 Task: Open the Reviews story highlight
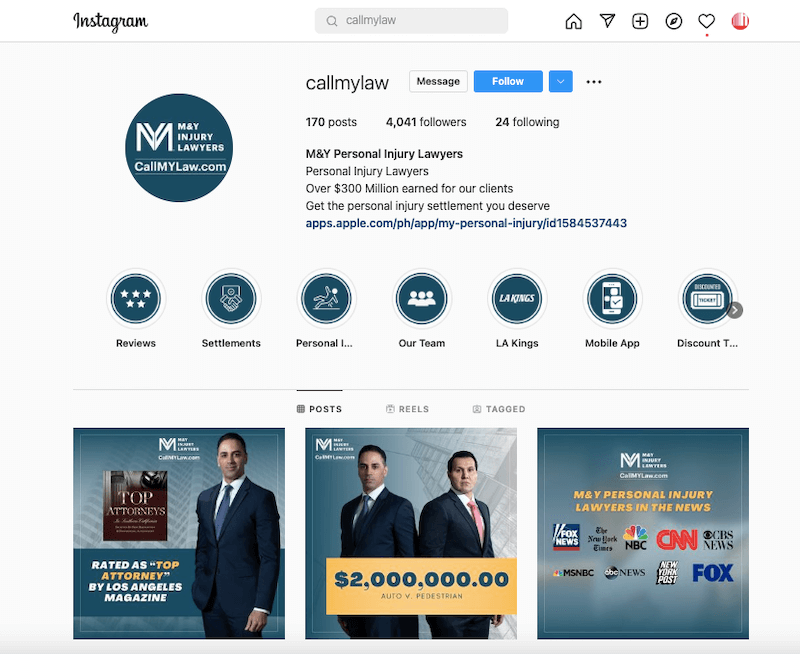(x=136, y=299)
